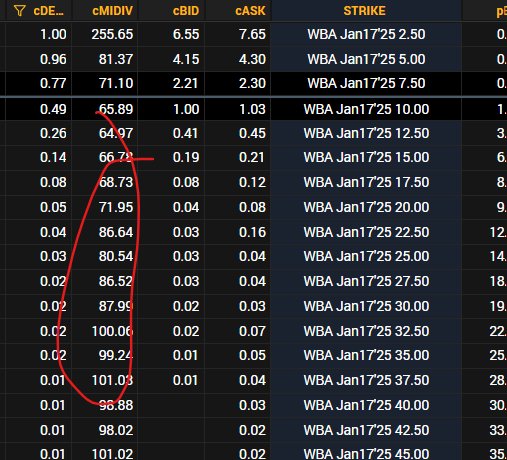Click call delta value 1.00
Image resolution: width=507 pixels, height=460 pixels.
pos(53,34)
